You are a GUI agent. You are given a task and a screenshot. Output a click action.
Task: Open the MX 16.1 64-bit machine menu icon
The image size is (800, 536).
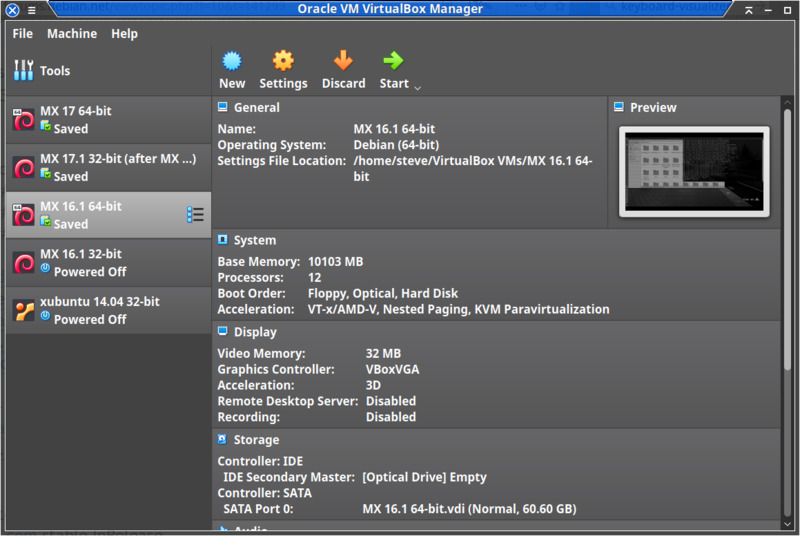pos(195,215)
